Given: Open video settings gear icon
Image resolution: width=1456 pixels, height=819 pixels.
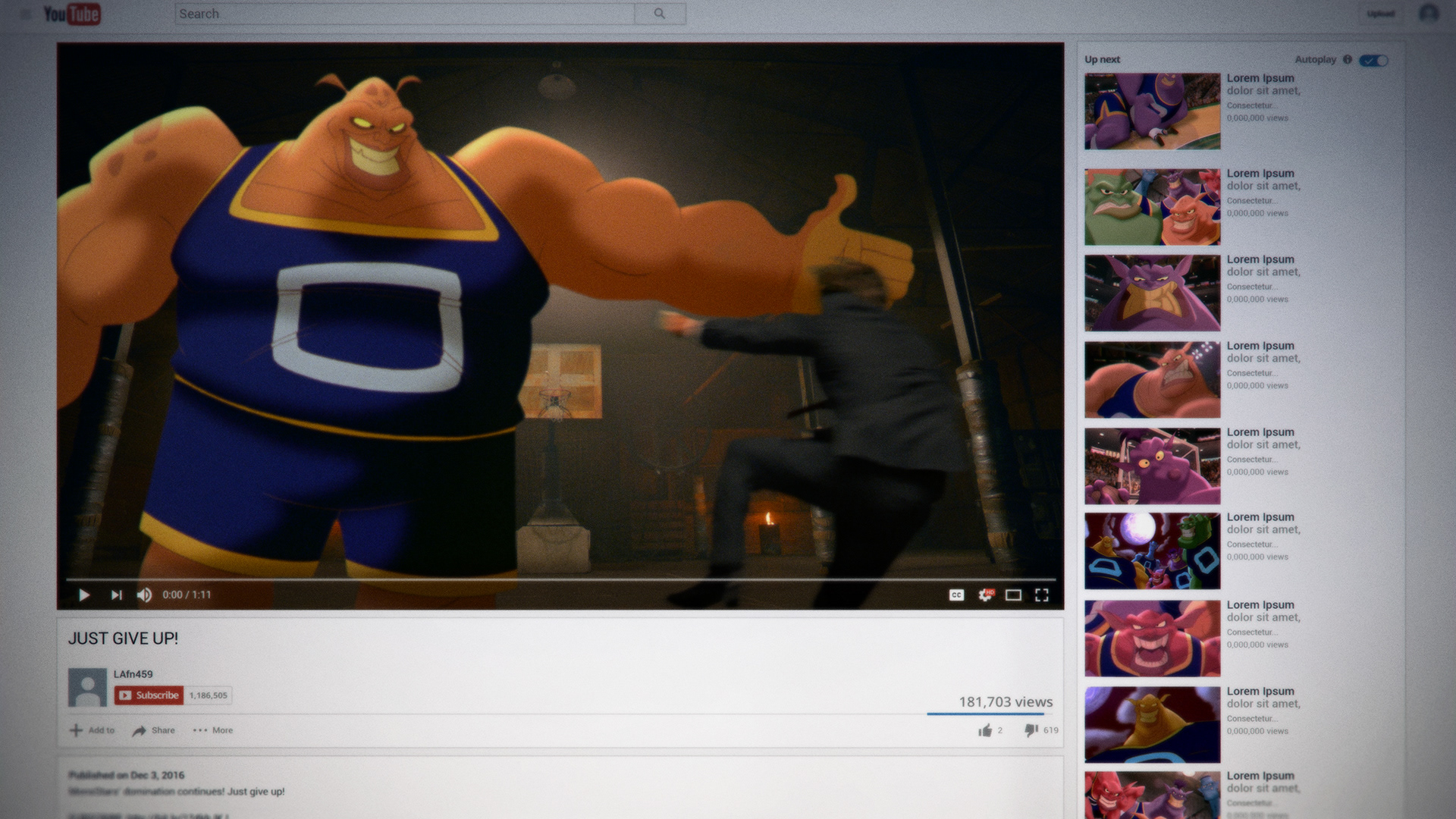Looking at the screenshot, I should pyautogui.click(x=985, y=595).
